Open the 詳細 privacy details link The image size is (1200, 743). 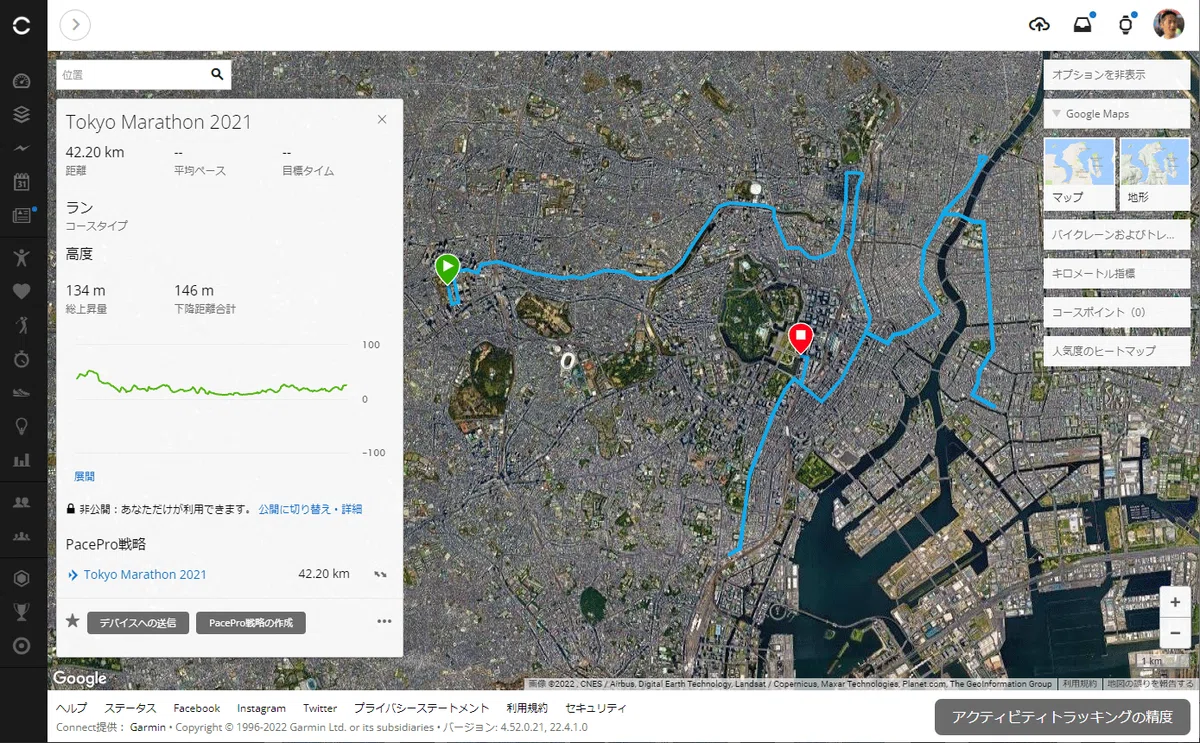click(352, 509)
